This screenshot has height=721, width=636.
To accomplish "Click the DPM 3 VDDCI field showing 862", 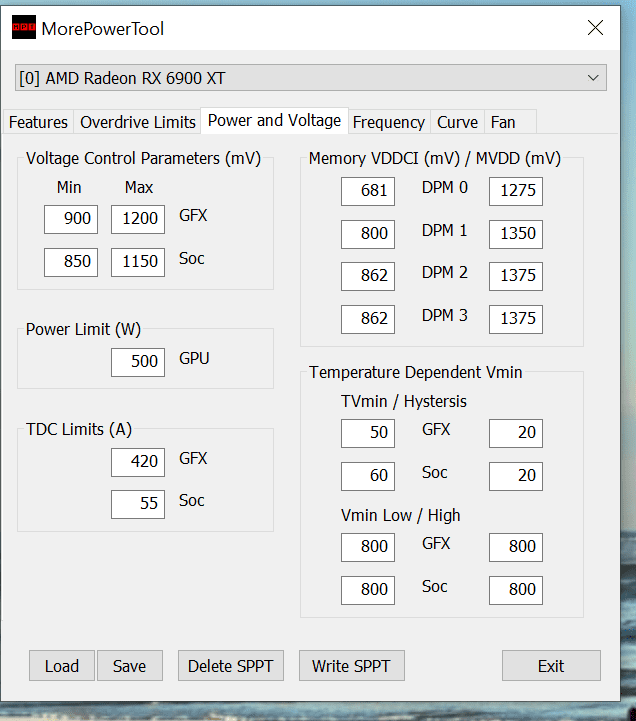I will pos(368,319).
